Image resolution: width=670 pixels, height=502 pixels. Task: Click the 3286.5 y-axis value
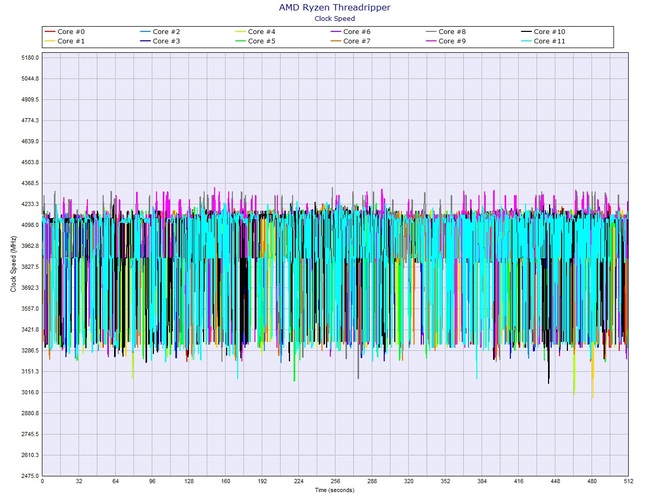pyautogui.click(x=30, y=351)
